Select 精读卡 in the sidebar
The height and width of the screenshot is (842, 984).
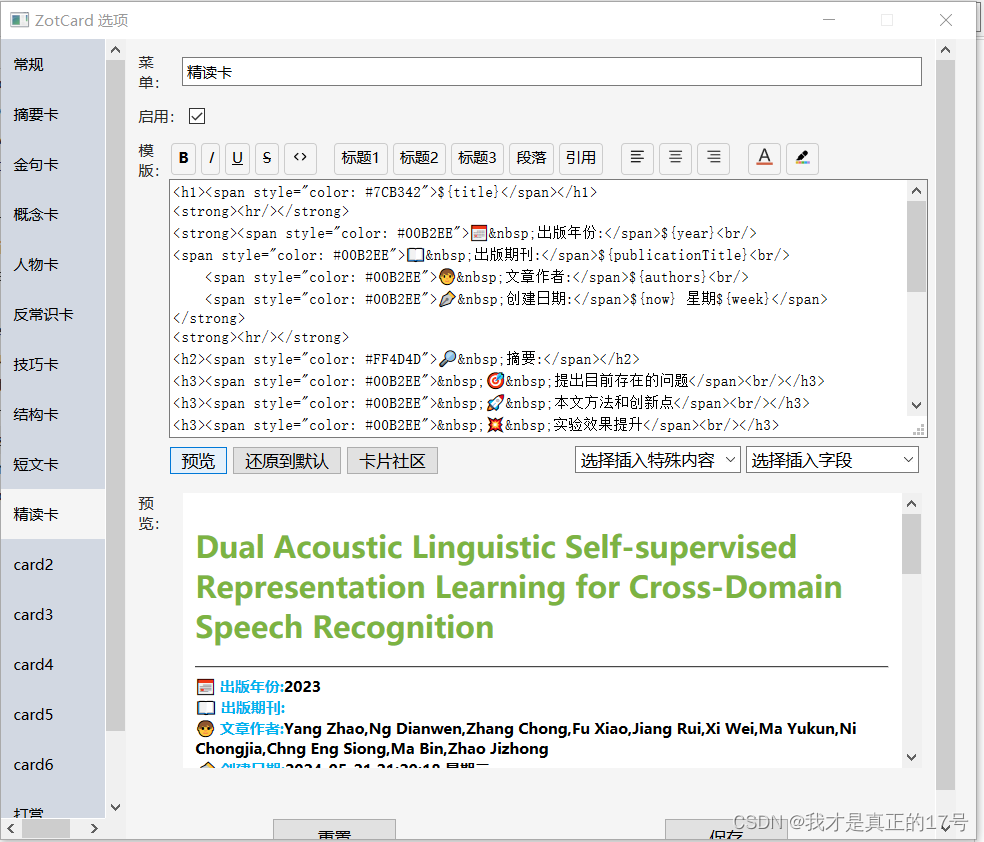pos(53,514)
